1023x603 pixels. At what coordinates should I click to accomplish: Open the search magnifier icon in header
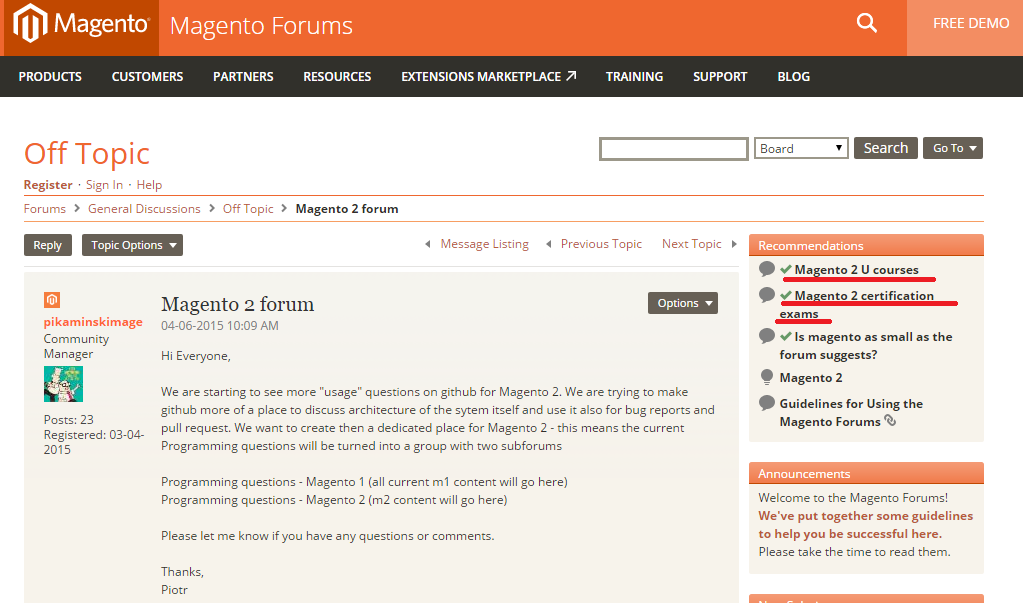pos(866,23)
